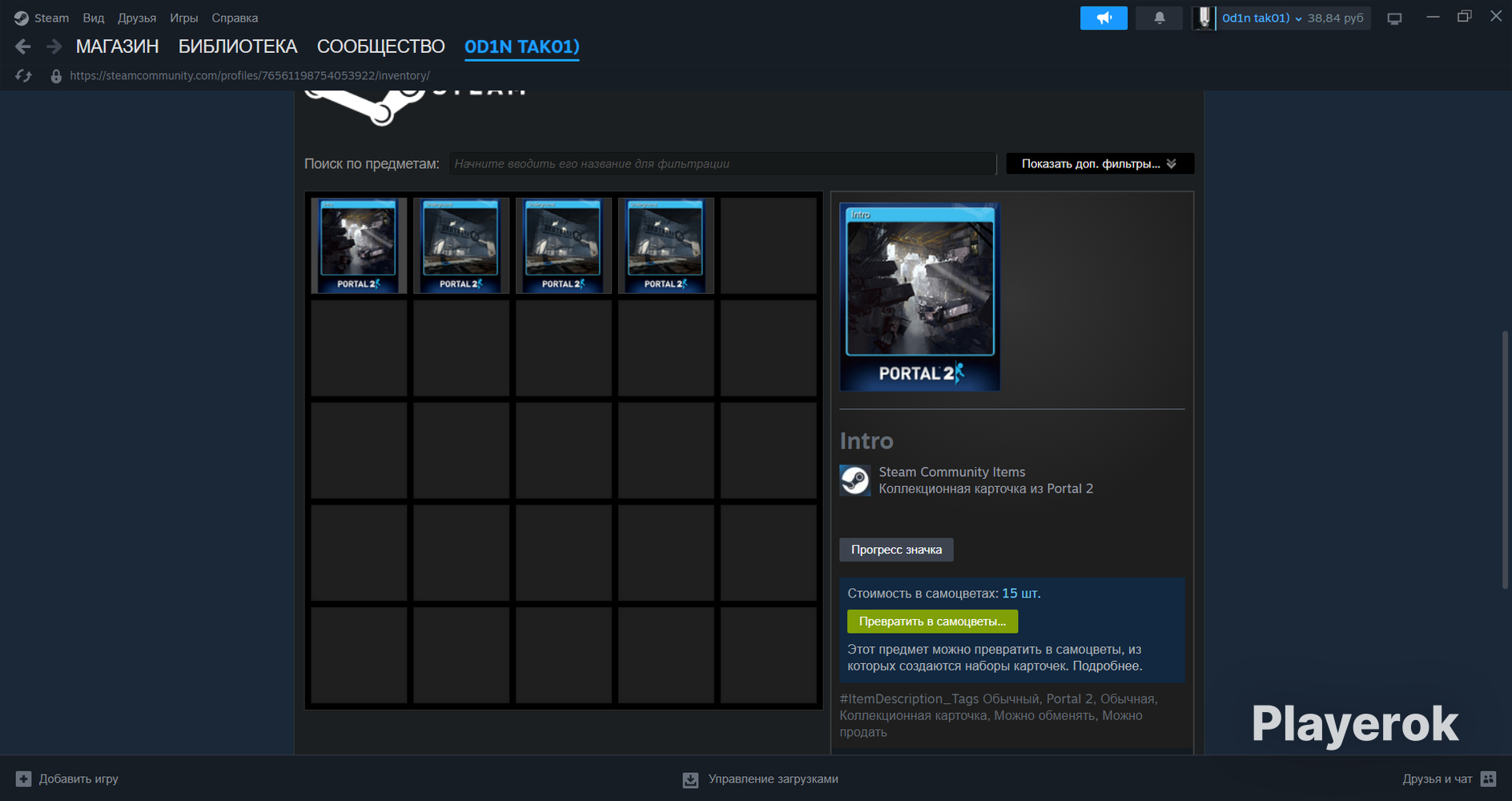Screen dimensions: 1512x801
Task: Click the Прогресс значка button
Action: click(896, 549)
